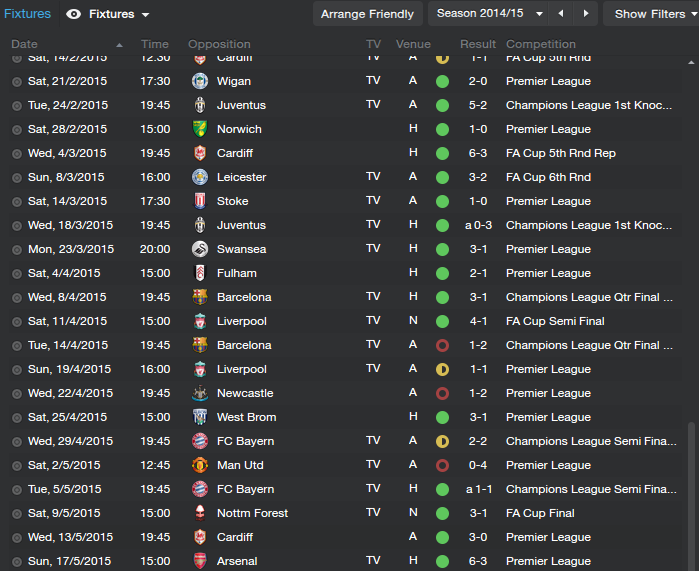Image resolution: width=699 pixels, height=571 pixels.
Task: Toggle the row selector for Nottm Forest fixture
Action: pos(17,513)
